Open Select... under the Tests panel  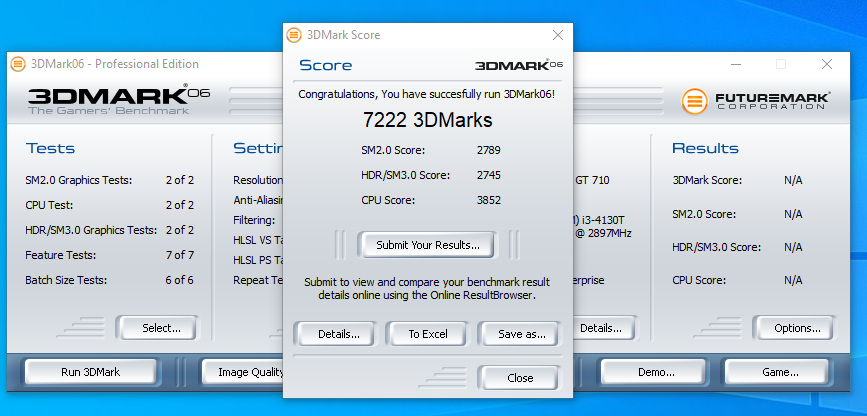coord(160,327)
